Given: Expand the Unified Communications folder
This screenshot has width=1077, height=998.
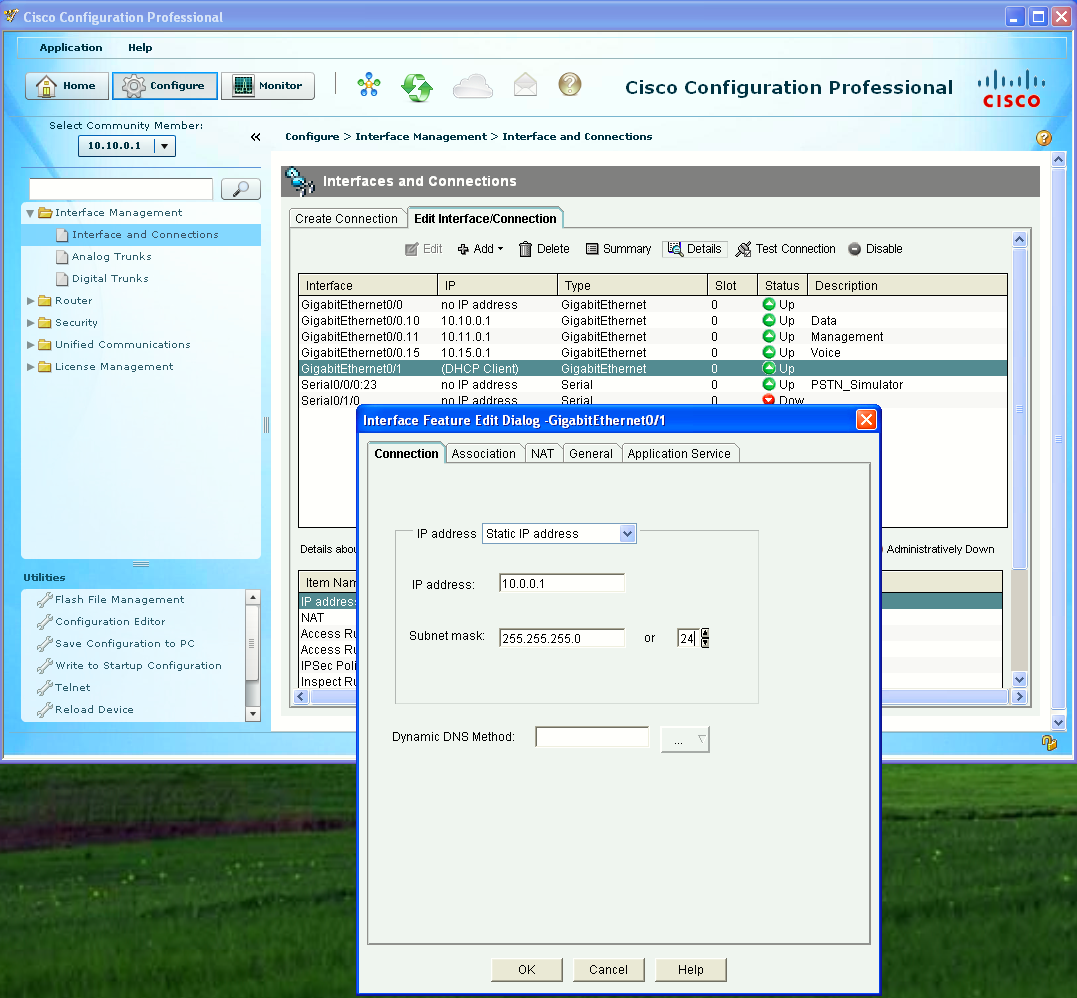Looking at the screenshot, I should pos(30,345).
